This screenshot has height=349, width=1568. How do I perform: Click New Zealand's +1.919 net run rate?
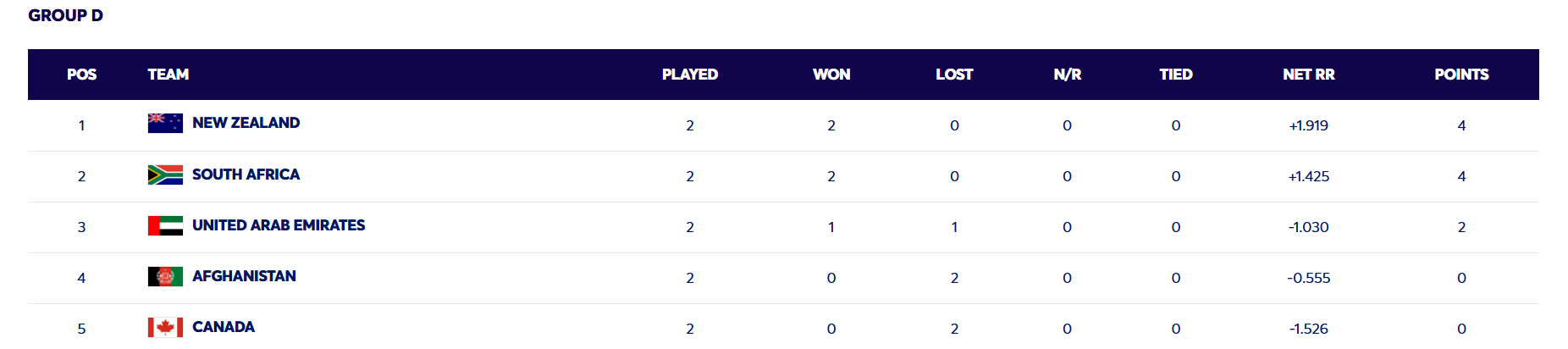pyautogui.click(x=1308, y=125)
